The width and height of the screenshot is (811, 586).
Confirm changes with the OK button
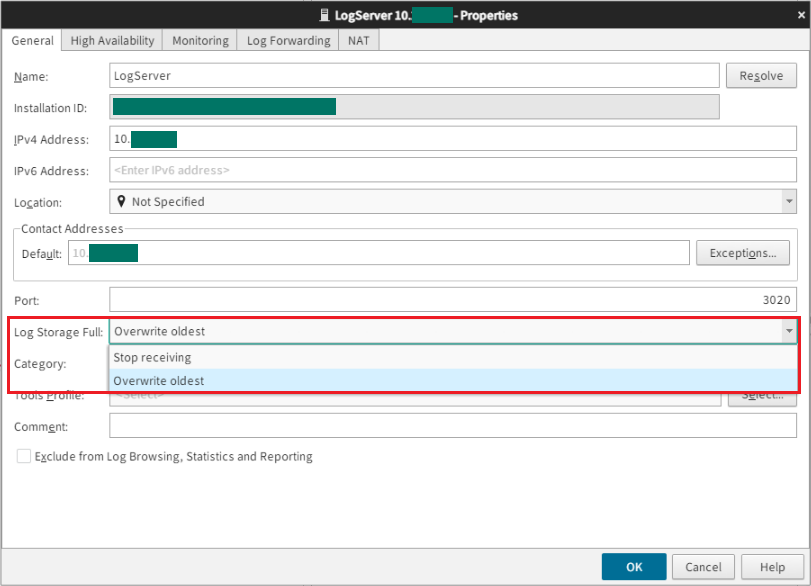click(633, 565)
